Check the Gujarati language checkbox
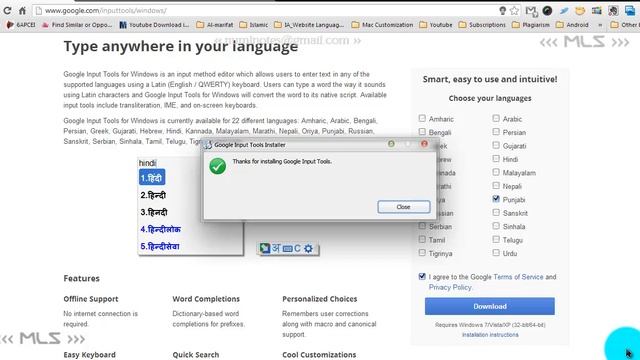The height and width of the screenshot is (360, 640). pyautogui.click(x=496, y=145)
